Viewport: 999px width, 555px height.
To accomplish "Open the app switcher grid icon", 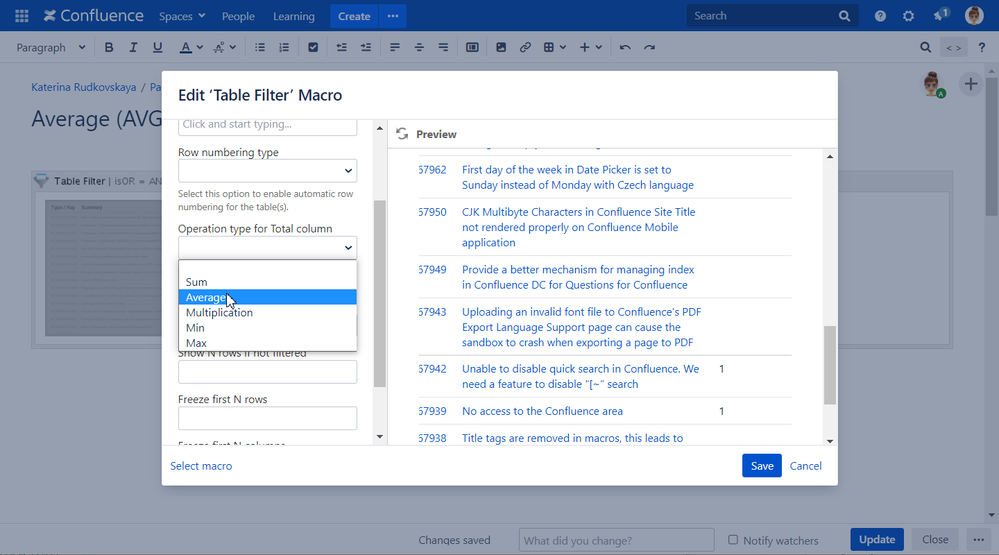I will 22,16.
